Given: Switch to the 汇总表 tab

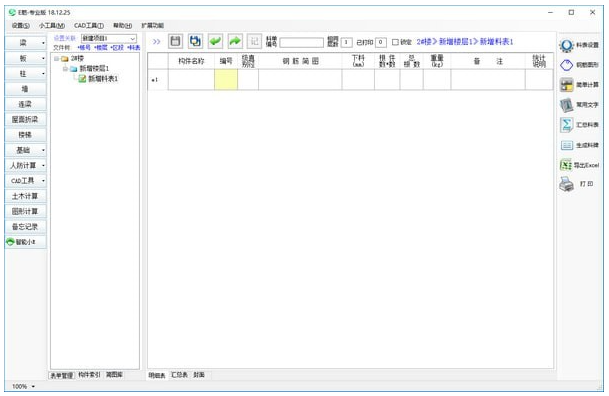Looking at the screenshot, I should point(179,375).
